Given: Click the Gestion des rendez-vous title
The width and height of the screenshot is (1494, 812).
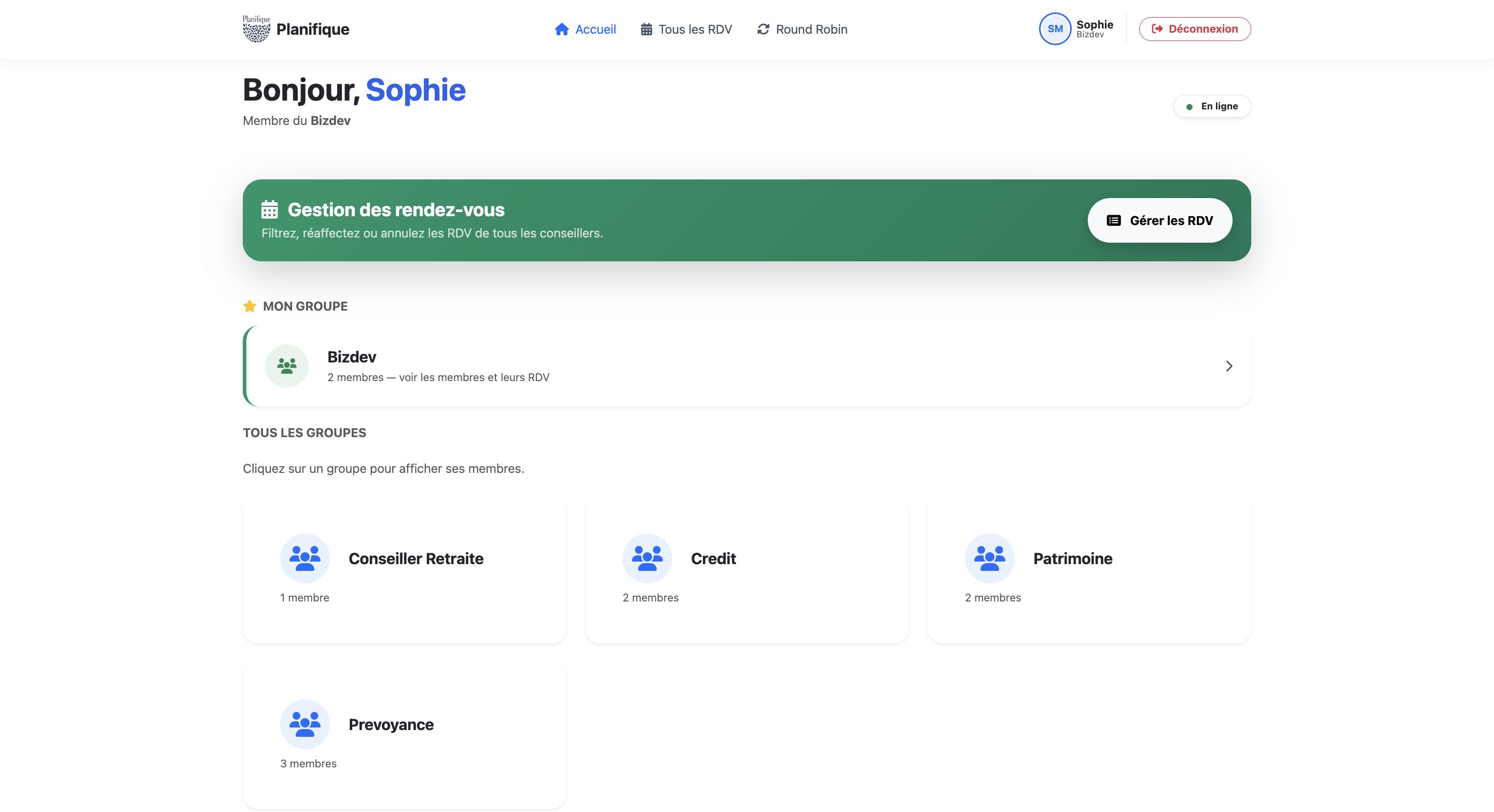Looking at the screenshot, I should pyautogui.click(x=396, y=209).
